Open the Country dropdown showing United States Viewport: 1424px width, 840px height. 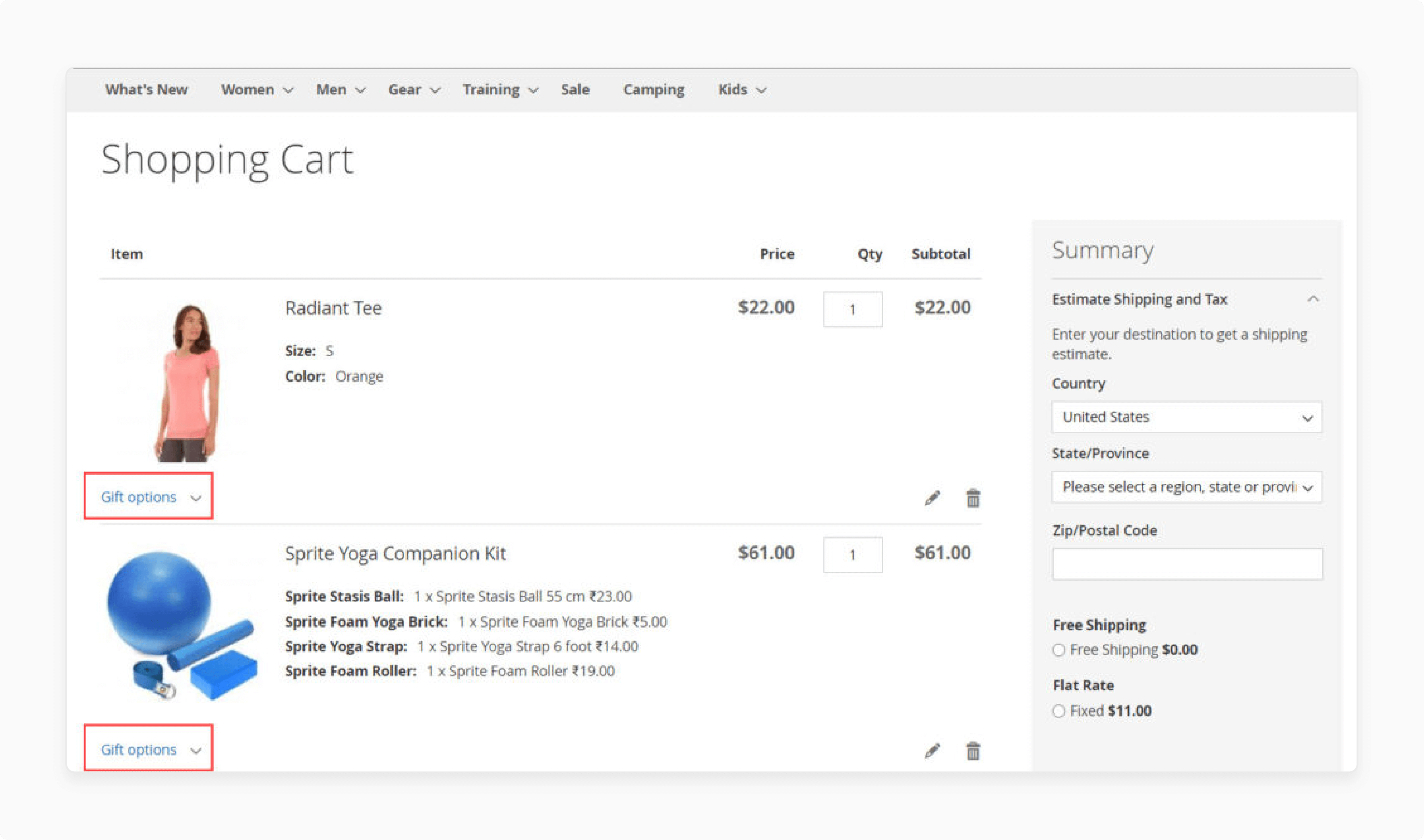[1187, 417]
